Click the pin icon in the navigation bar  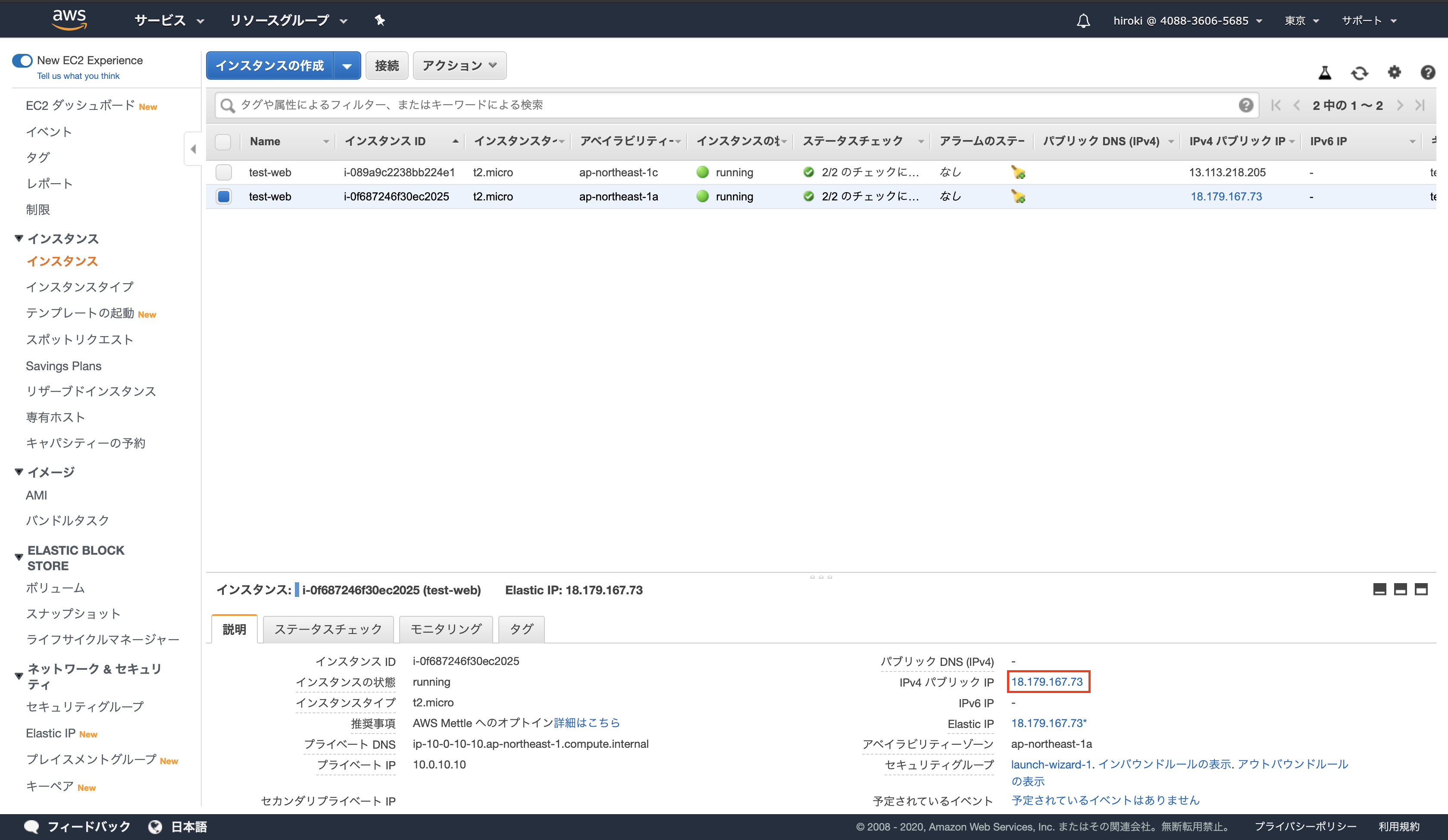380,20
